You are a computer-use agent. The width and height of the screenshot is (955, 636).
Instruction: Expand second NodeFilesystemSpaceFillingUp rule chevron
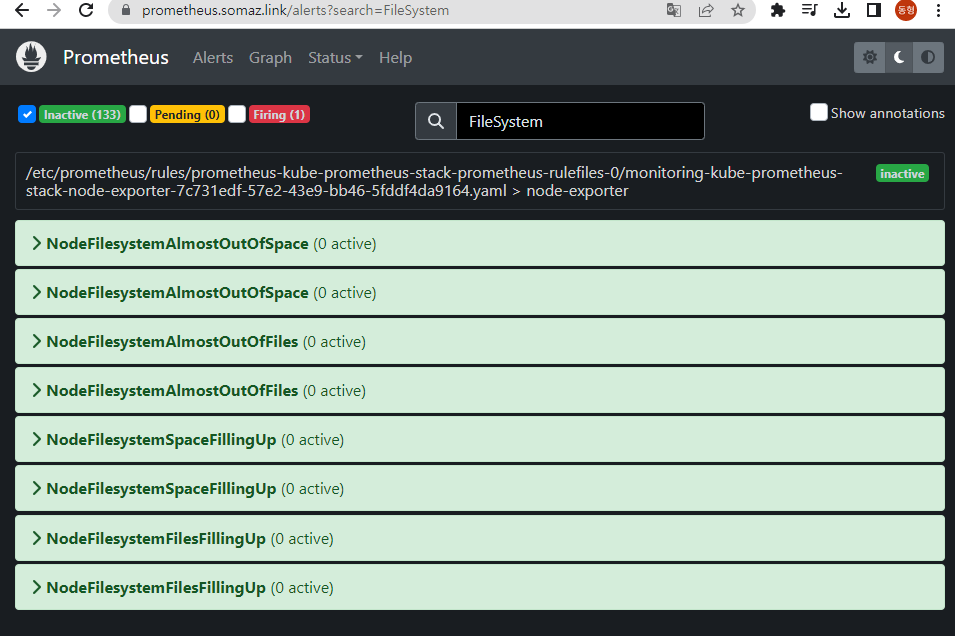click(37, 489)
